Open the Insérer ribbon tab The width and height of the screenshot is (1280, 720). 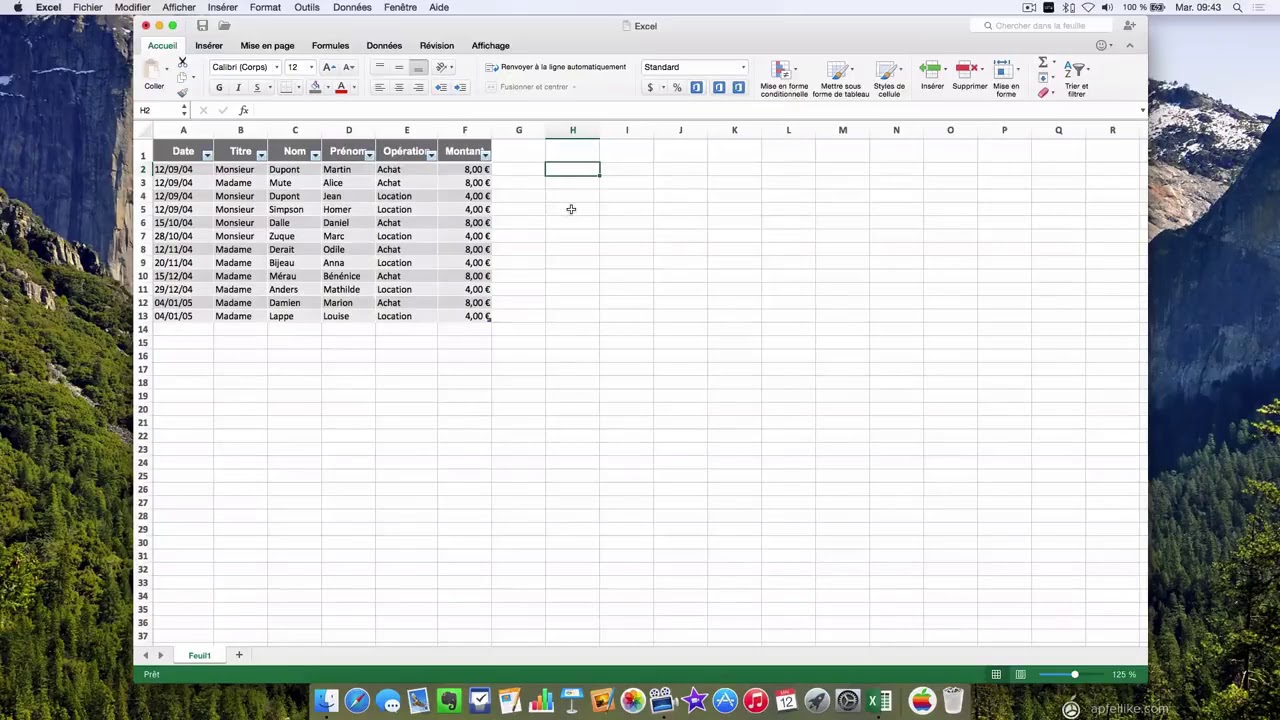tap(209, 45)
